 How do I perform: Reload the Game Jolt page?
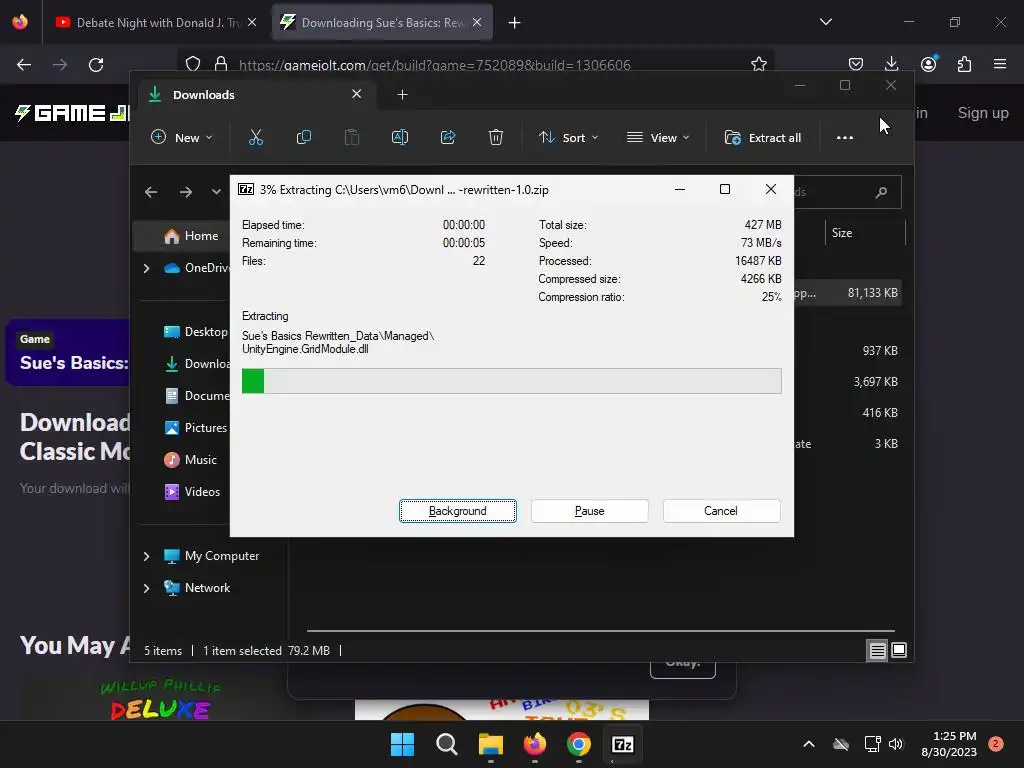pos(96,65)
